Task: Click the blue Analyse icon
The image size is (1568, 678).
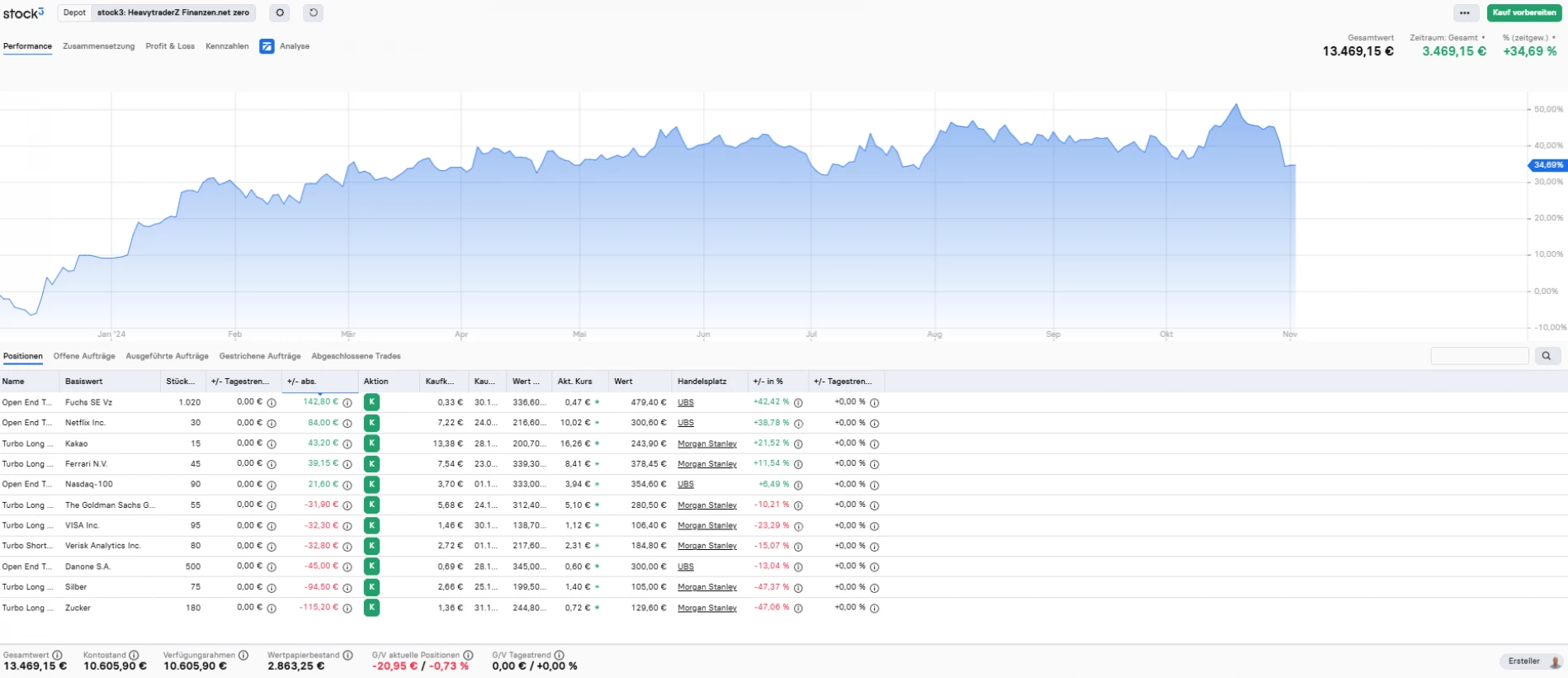Action: pyautogui.click(x=267, y=46)
